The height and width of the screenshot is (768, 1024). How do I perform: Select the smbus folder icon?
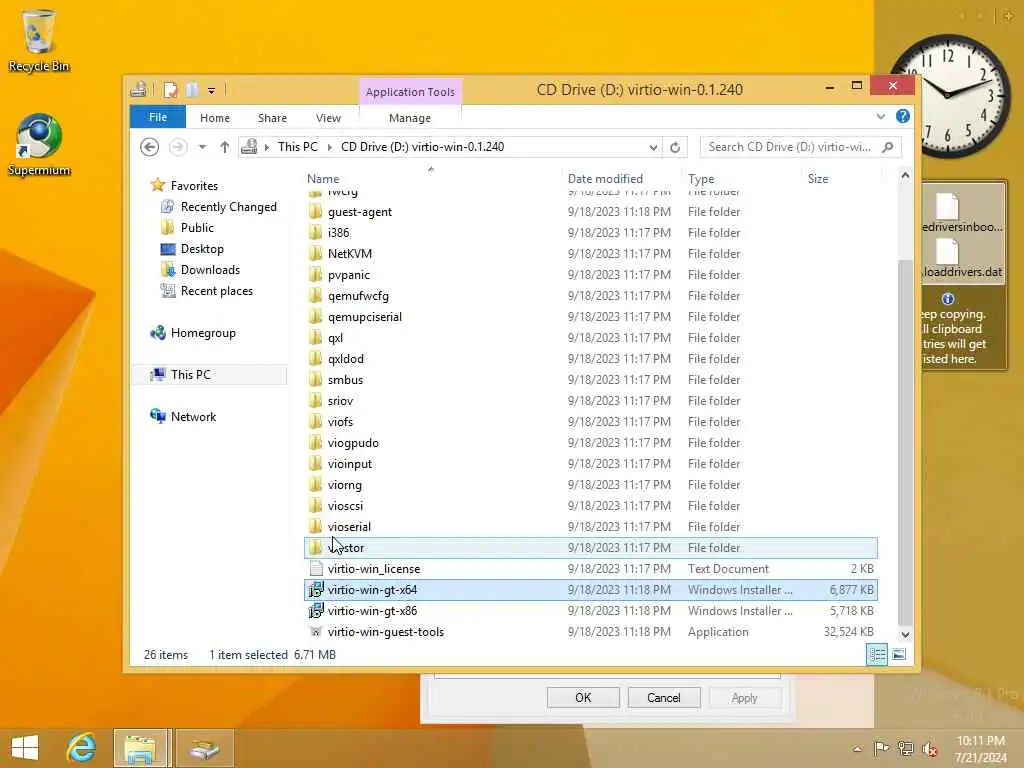point(315,379)
